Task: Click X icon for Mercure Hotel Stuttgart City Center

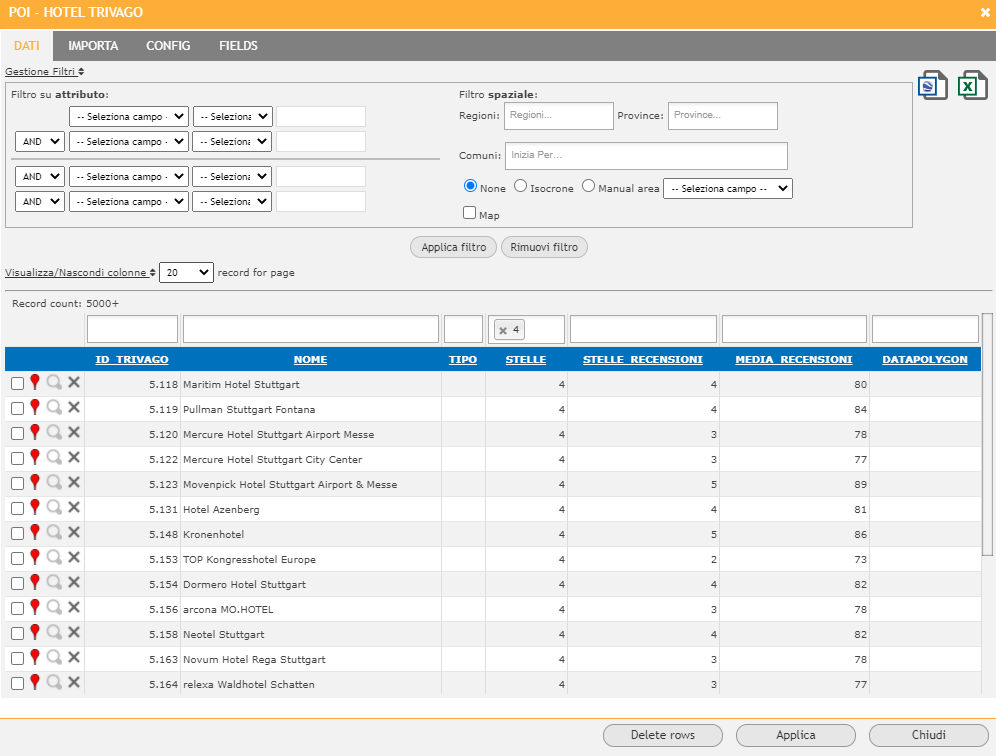Action: (x=74, y=457)
